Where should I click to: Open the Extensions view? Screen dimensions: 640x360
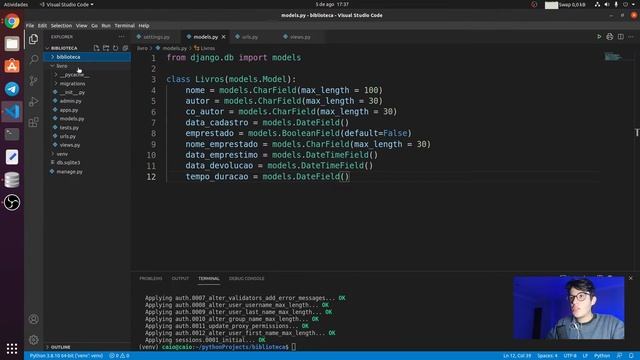click(x=33, y=122)
